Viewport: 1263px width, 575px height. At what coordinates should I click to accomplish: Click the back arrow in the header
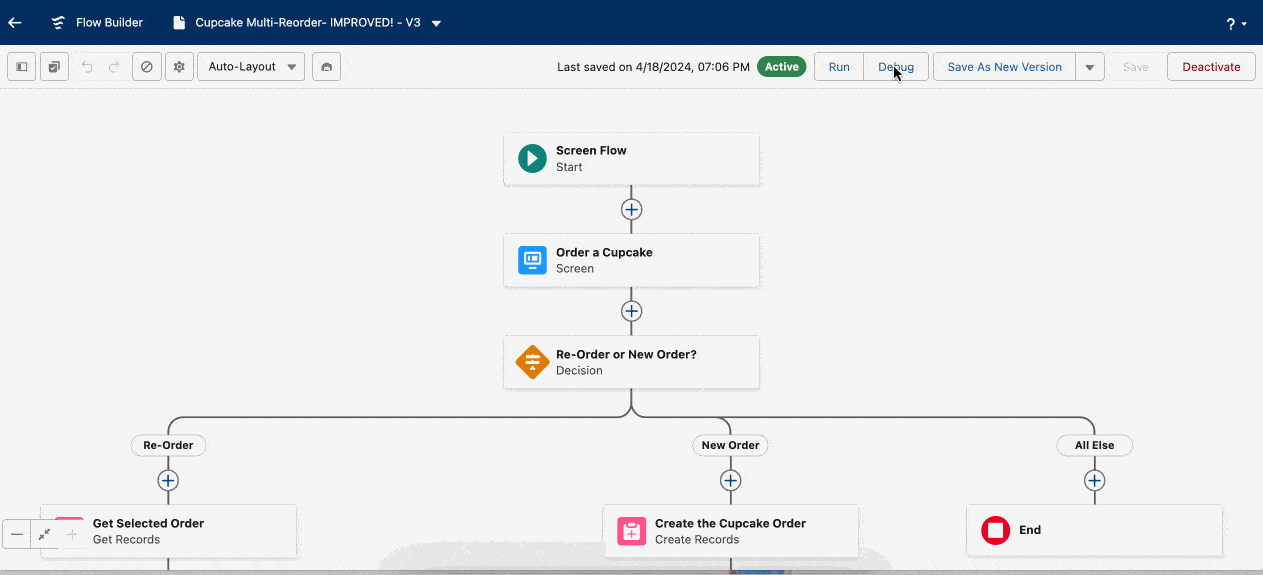(x=15, y=22)
